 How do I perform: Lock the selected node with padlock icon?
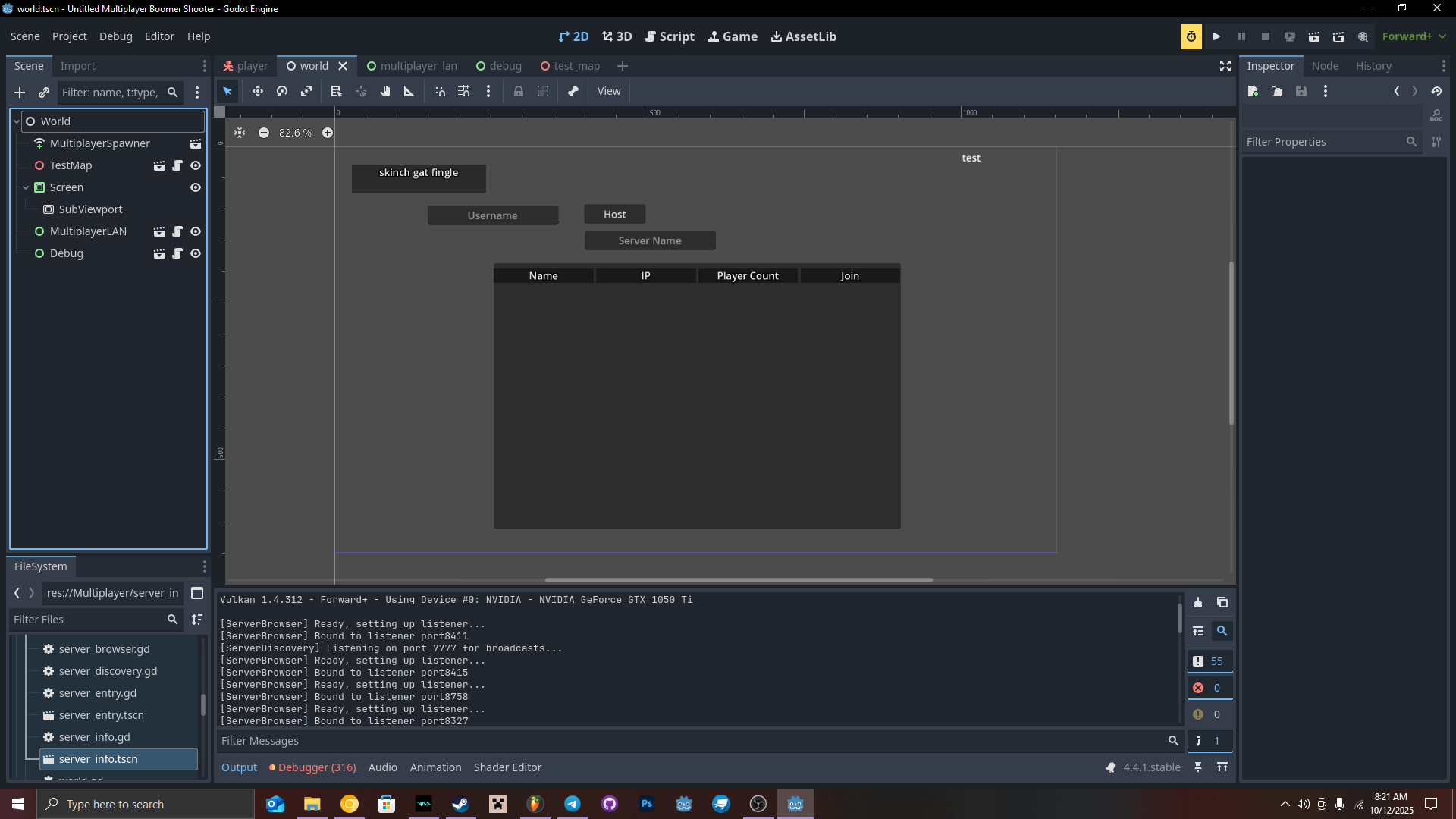[519, 91]
